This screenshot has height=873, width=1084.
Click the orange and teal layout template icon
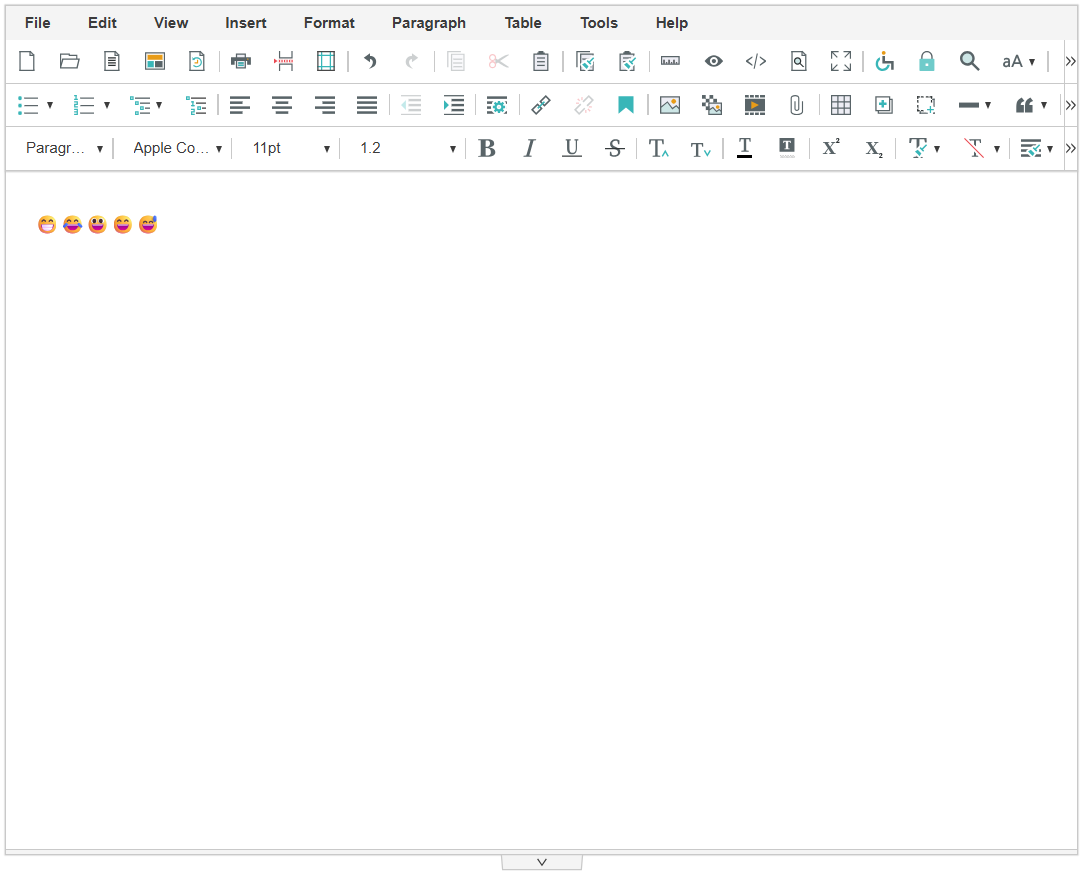155,62
